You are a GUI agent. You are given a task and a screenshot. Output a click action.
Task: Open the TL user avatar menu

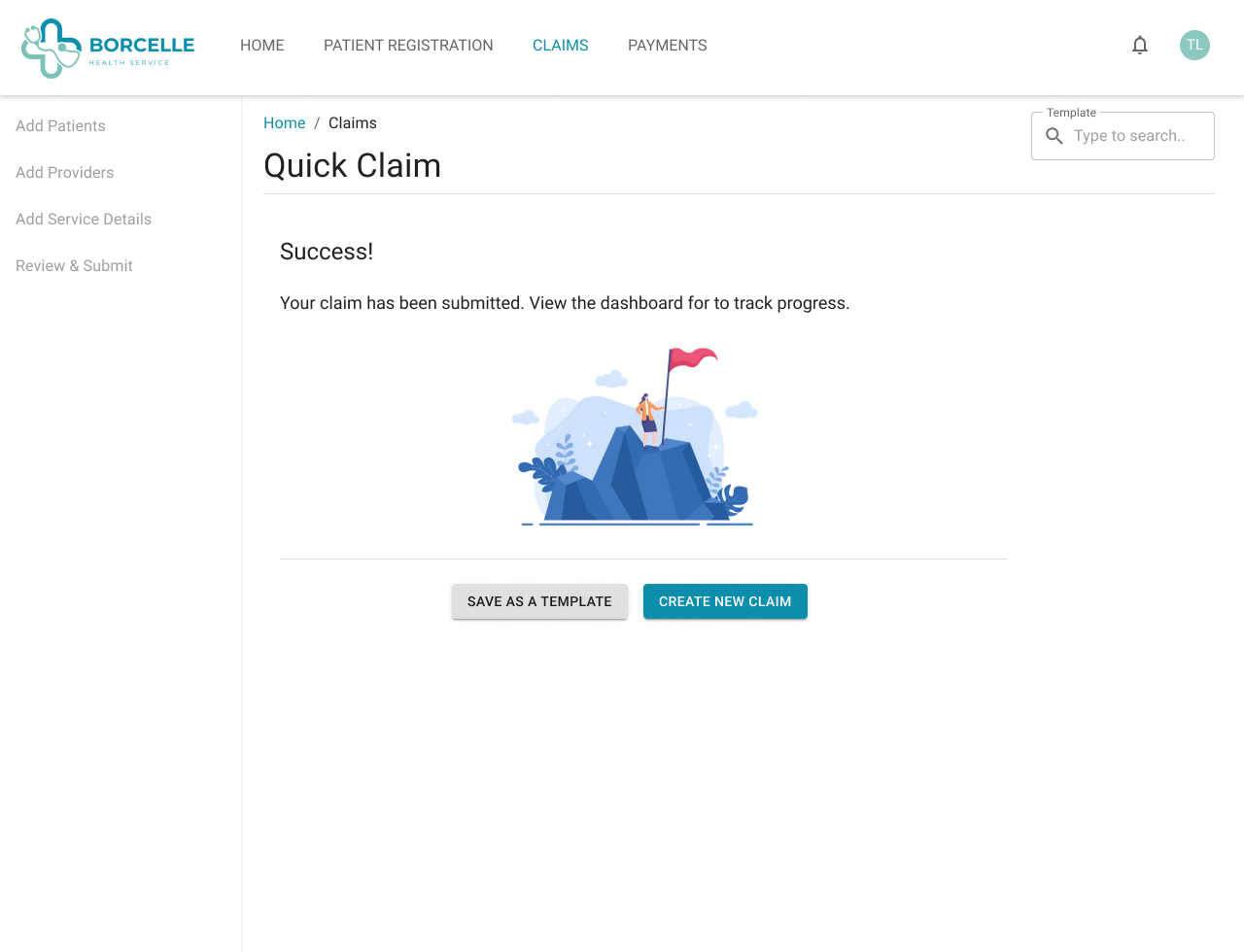point(1194,46)
